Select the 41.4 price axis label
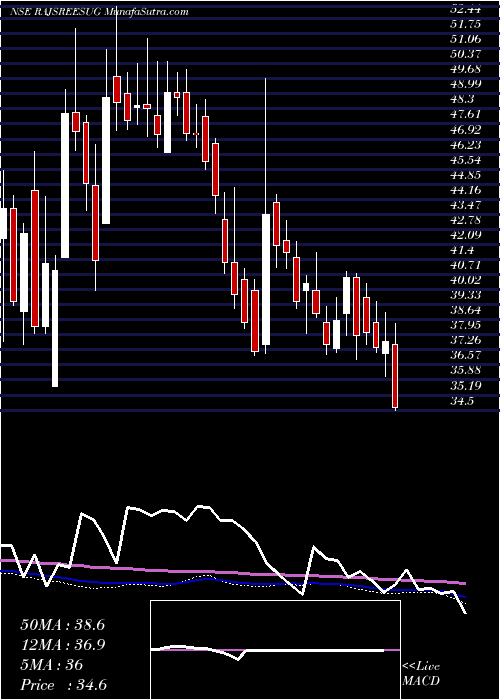Screen dimensions: 500x700 point(461,250)
